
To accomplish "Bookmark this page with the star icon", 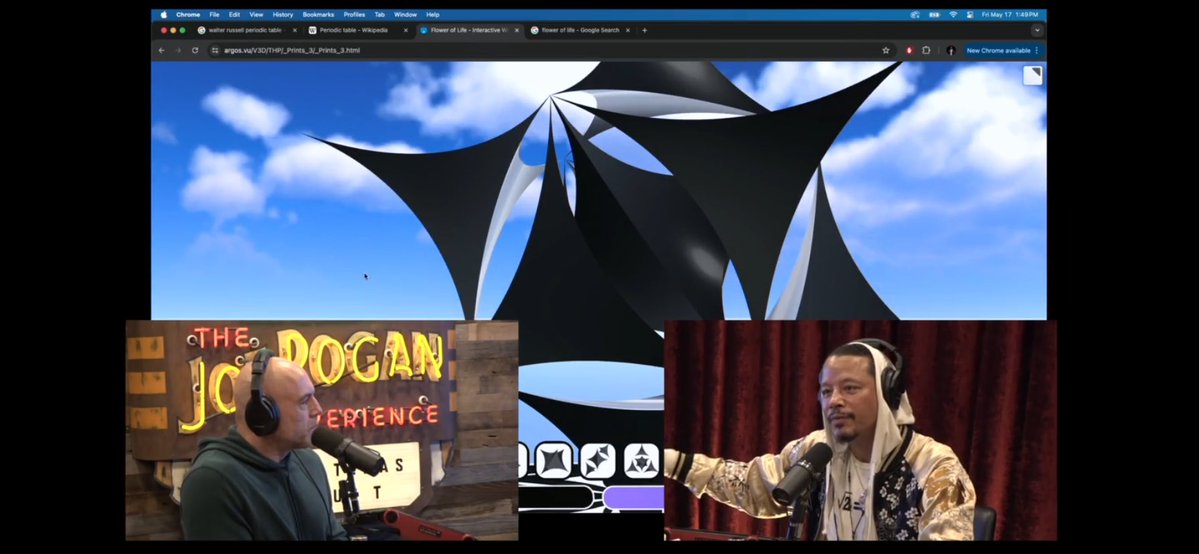I will (x=885, y=50).
